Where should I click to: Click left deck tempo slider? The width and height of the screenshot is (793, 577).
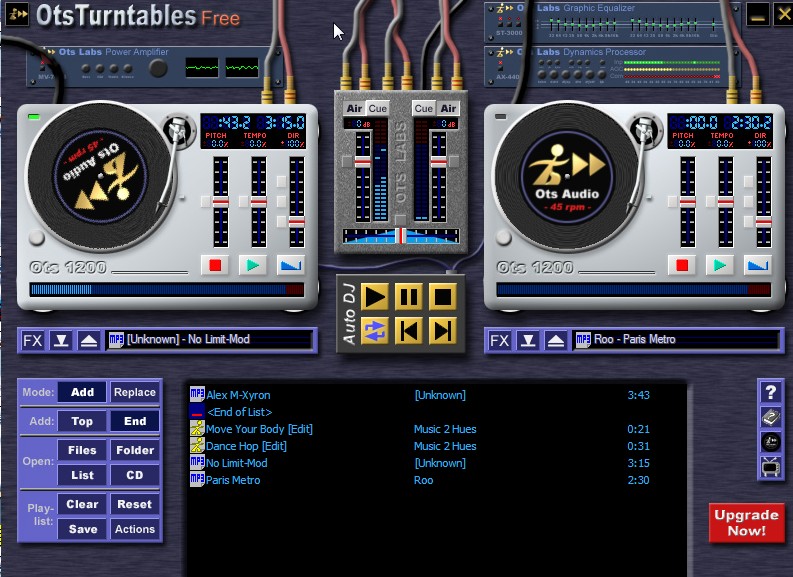click(258, 202)
